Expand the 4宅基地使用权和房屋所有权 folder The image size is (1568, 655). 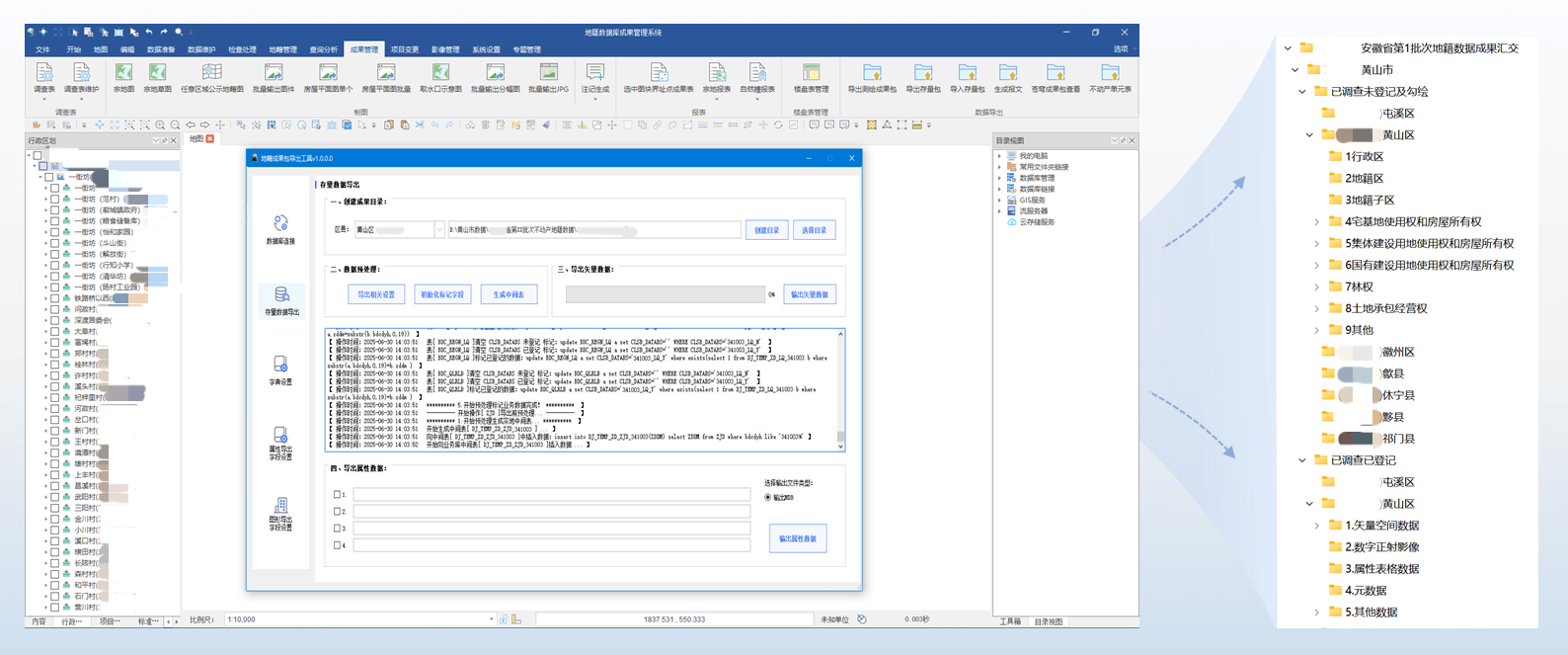[1316, 222]
